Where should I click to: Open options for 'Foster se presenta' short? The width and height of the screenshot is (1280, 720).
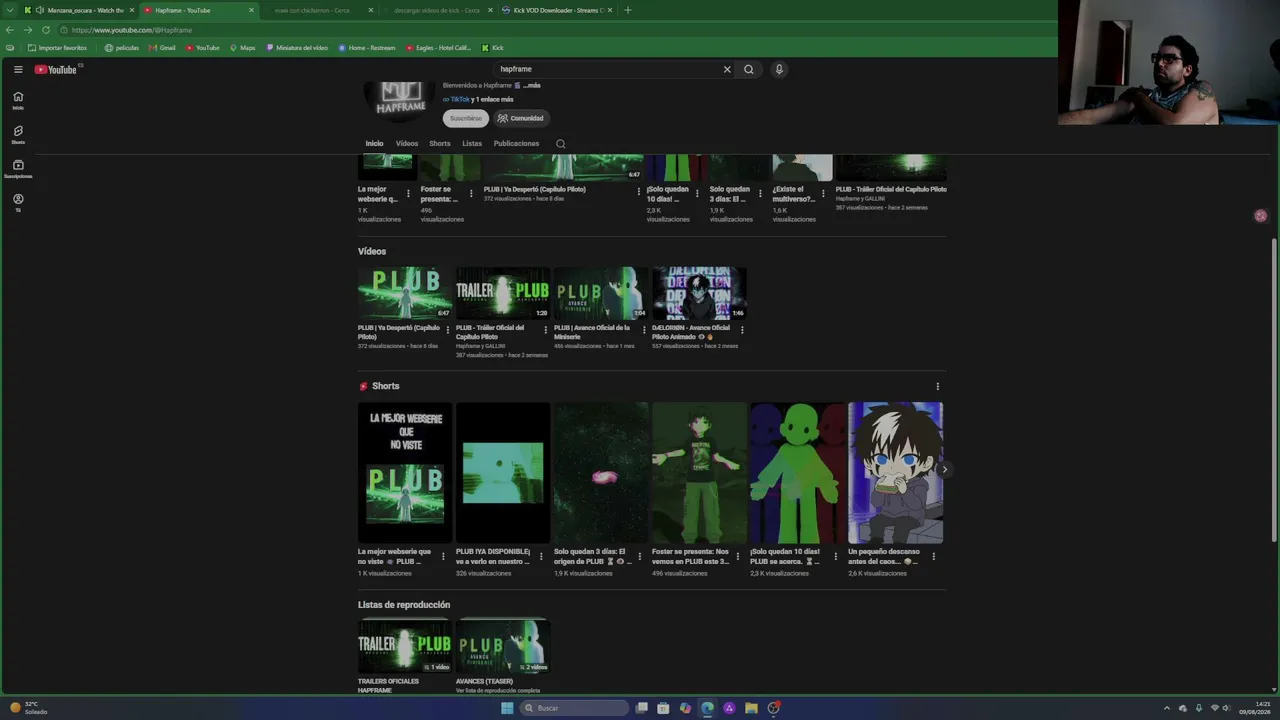(x=737, y=557)
